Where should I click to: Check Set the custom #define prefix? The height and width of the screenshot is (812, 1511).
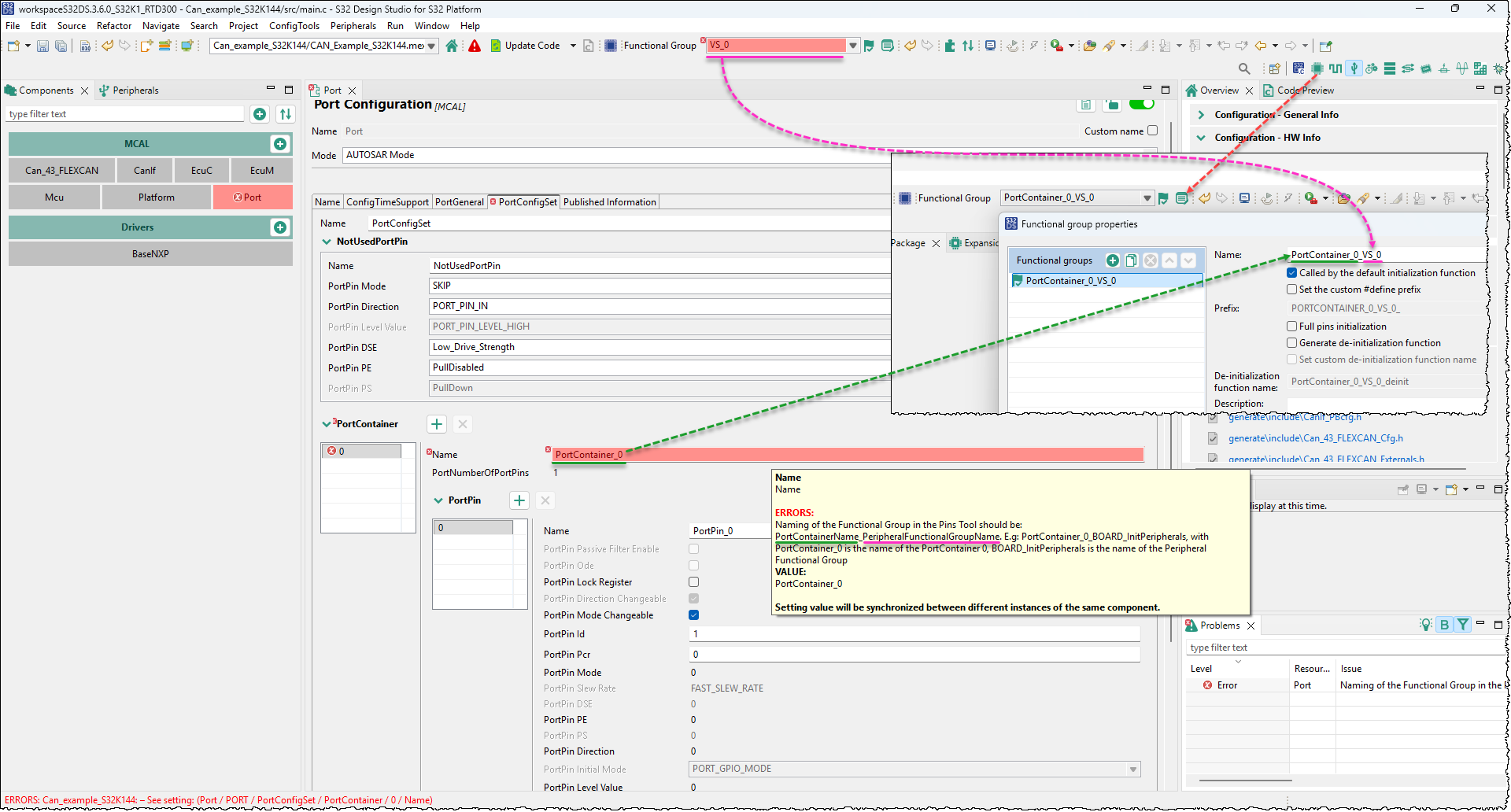(x=1291, y=290)
